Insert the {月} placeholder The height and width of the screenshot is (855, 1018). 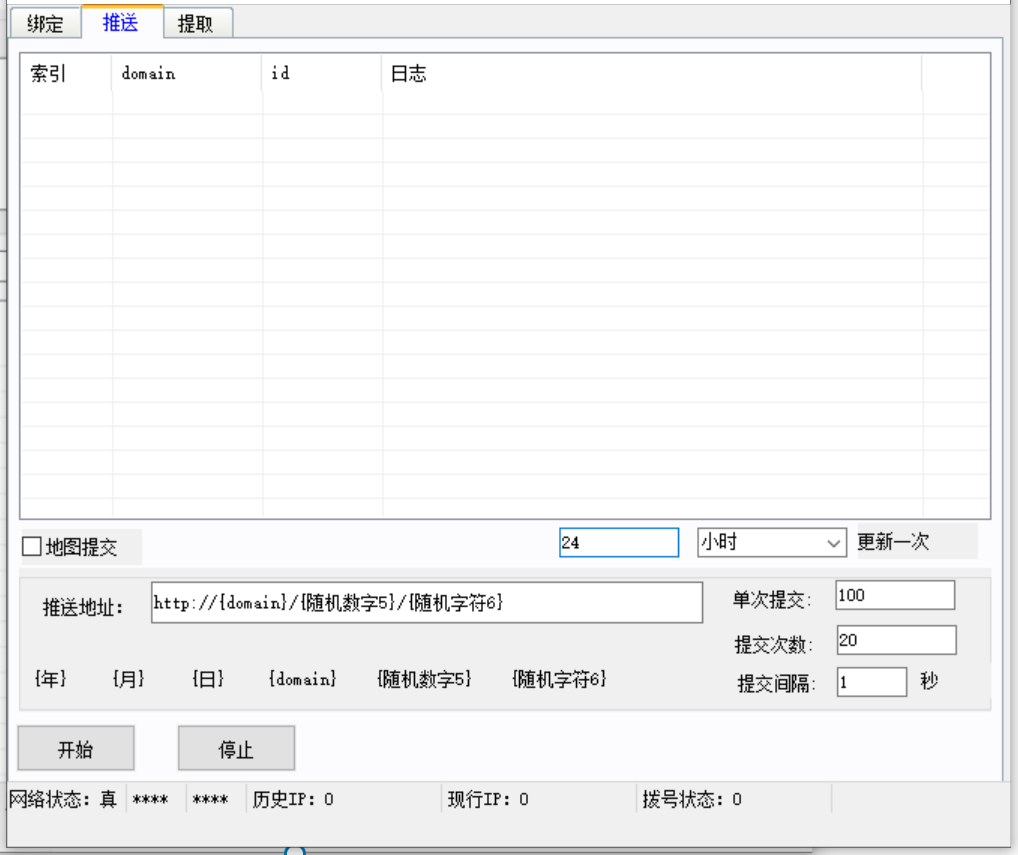(129, 679)
